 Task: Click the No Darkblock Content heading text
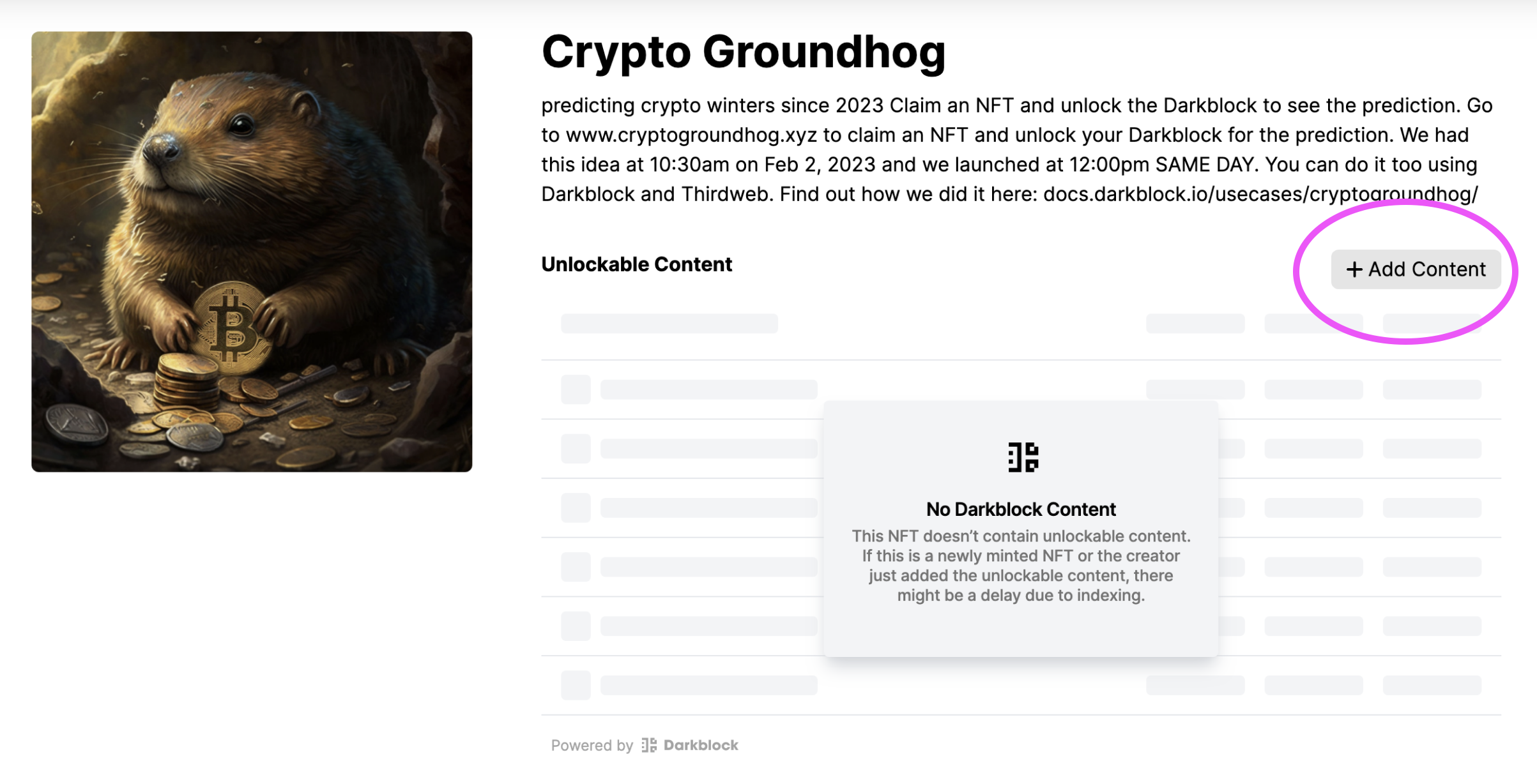(1021, 509)
